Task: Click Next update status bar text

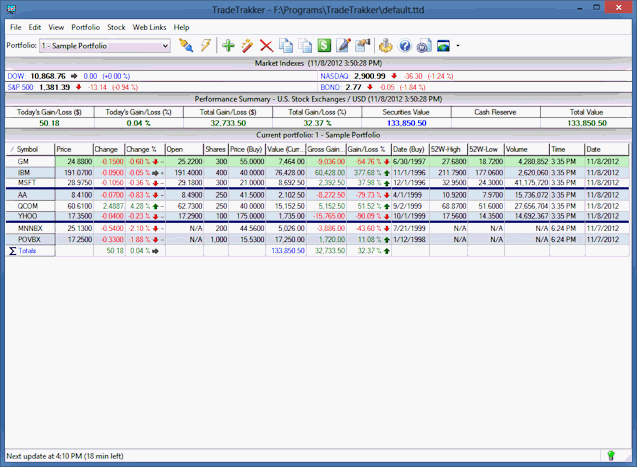Action: pyautogui.click(x=65, y=456)
